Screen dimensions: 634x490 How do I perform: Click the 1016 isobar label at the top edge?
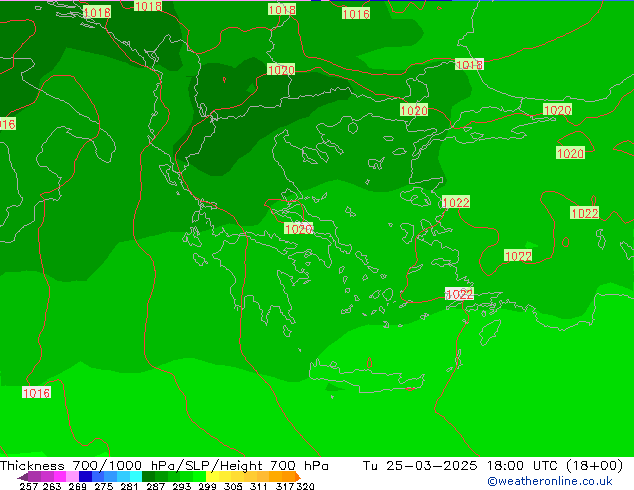[356, 14]
